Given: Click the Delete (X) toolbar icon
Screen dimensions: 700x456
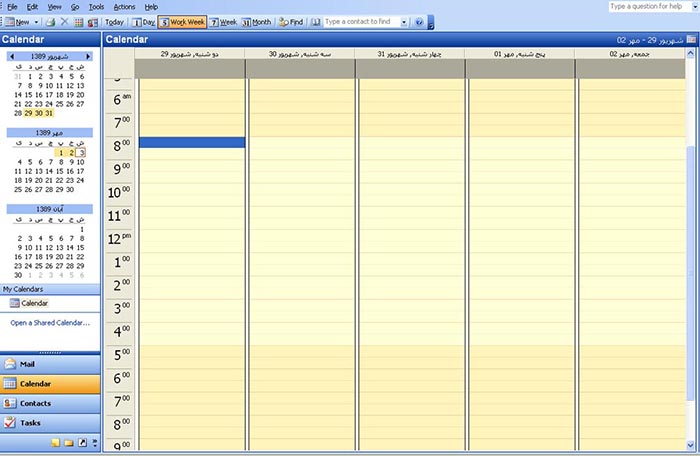Looking at the screenshot, I should (65, 21).
